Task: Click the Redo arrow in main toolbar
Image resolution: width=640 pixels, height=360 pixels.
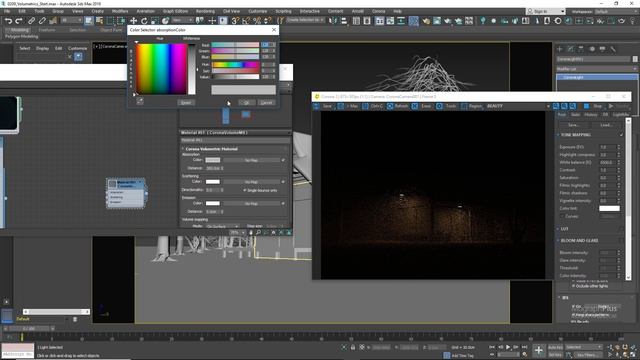Action: click(x=19, y=20)
